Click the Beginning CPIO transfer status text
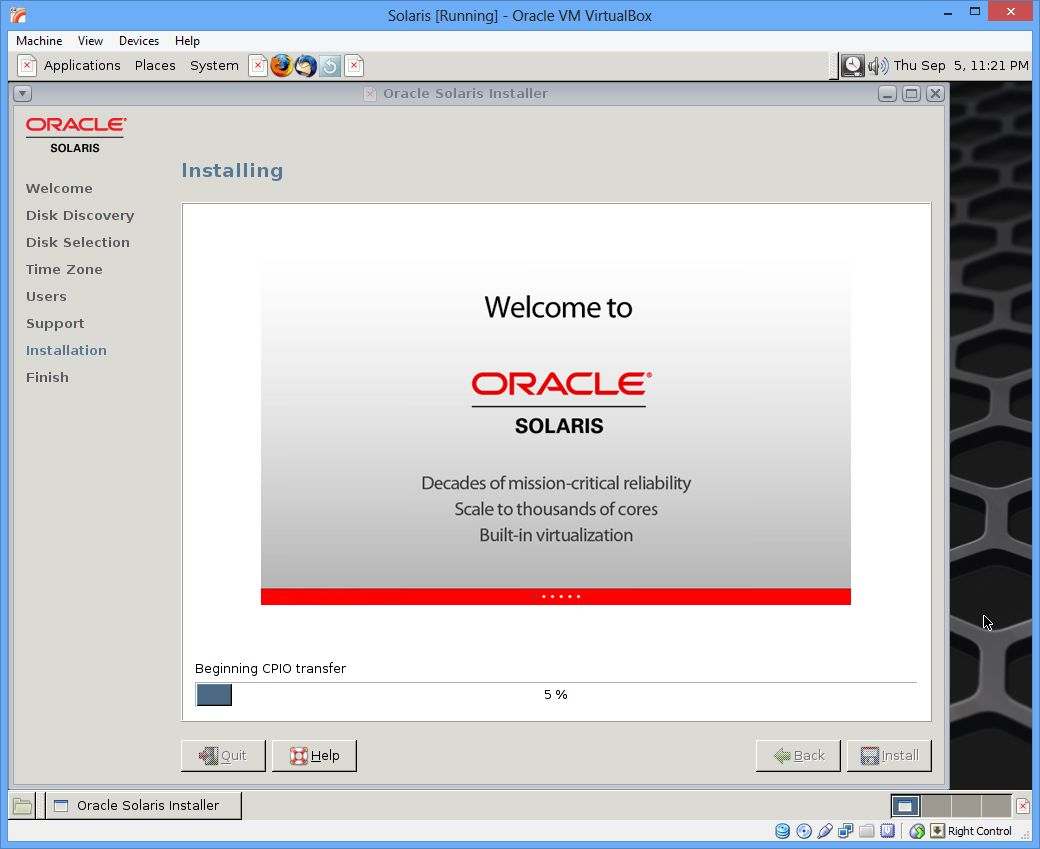The height and width of the screenshot is (849, 1040). pyautogui.click(x=271, y=669)
